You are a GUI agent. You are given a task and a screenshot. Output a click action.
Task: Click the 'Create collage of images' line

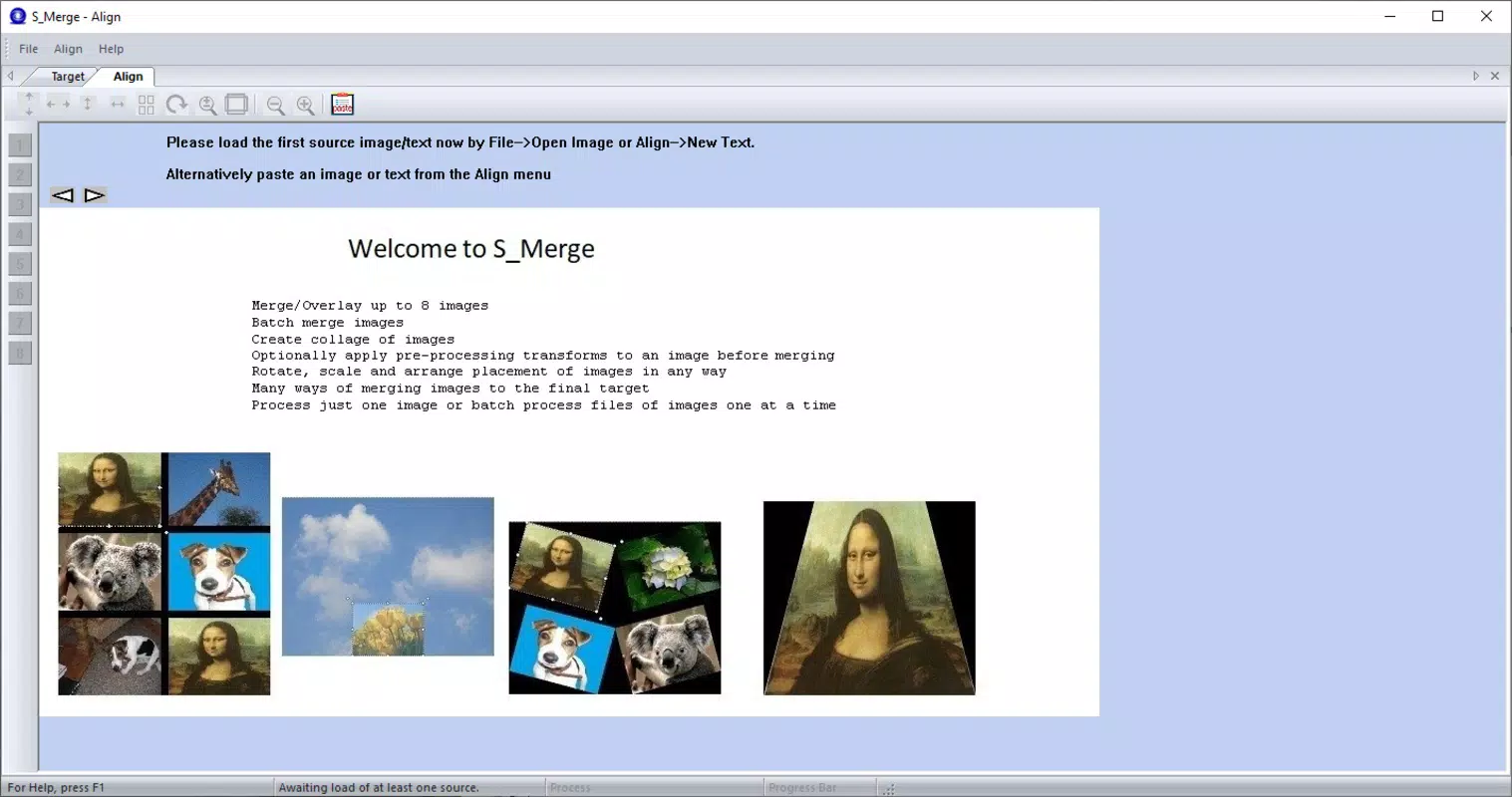(353, 340)
